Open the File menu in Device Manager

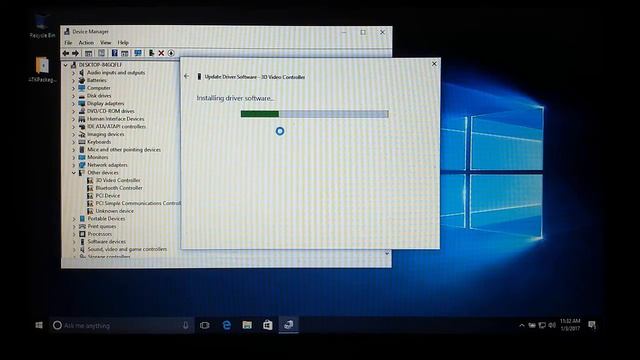[68, 42]
